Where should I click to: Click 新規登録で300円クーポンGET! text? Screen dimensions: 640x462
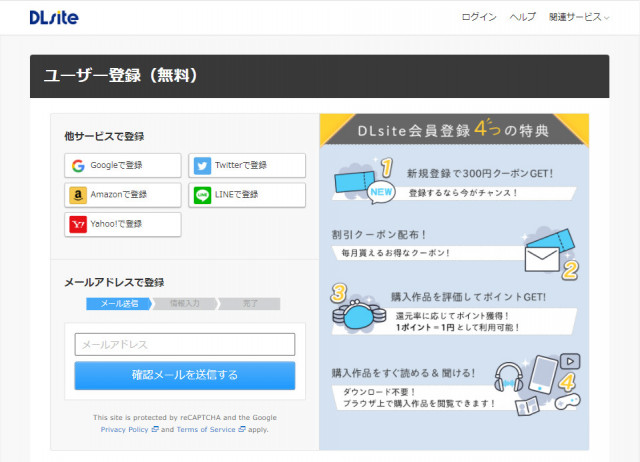click(480, 173)
